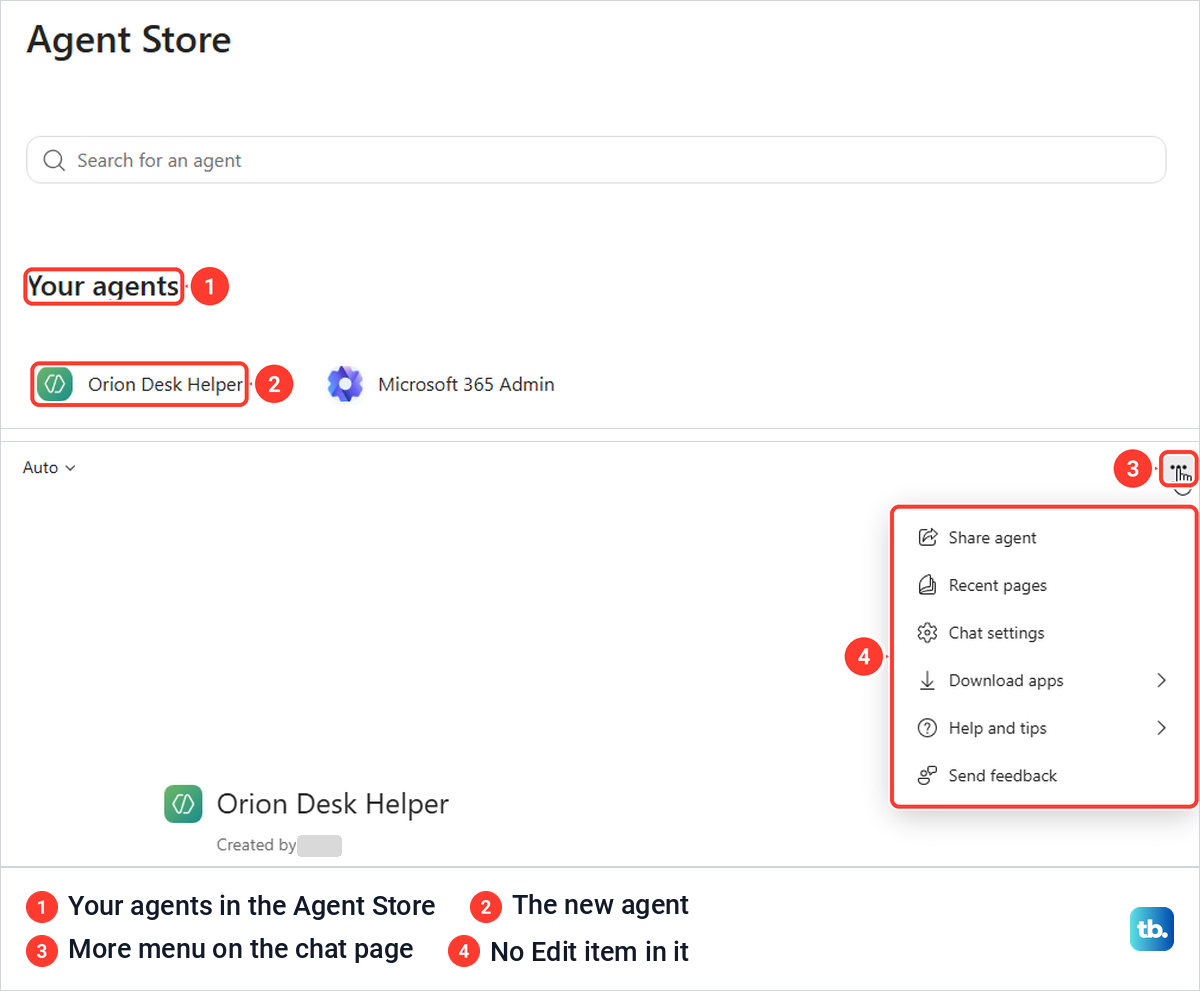Screen dimensions: 1200x991
Task: Click the Microsoft 365 Admin gear icon
Action: coord(345,384)
